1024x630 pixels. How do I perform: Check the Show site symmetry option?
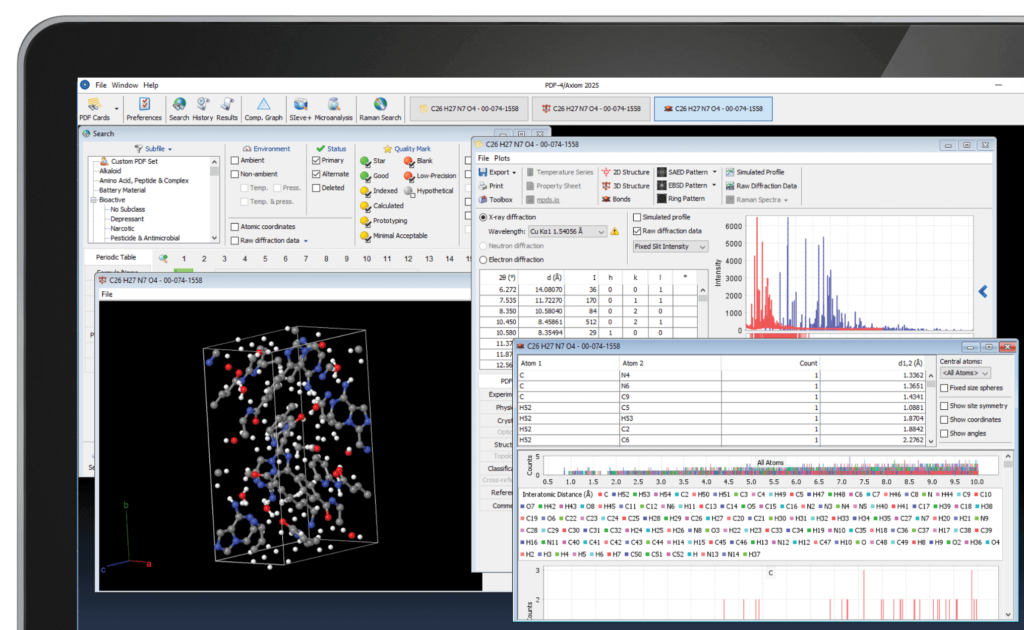click(x=945, y=405)
